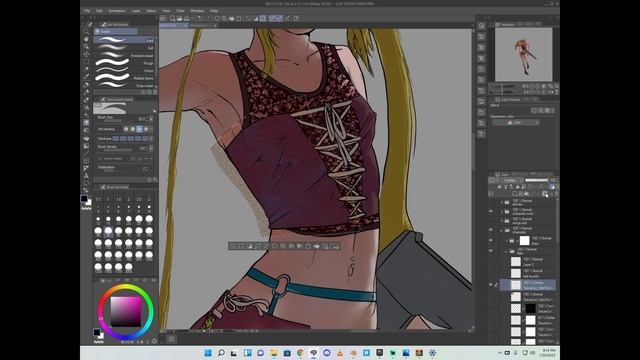This screenshot has height=360, width=640.
Task: Select the Hand move tool
Action: (86, 39)
